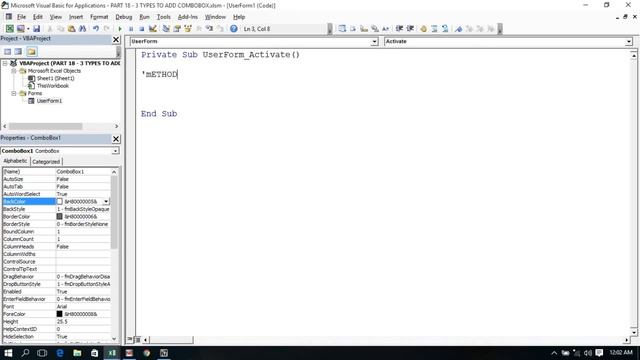Click View Object icon in Project panel

click(18, 51)
